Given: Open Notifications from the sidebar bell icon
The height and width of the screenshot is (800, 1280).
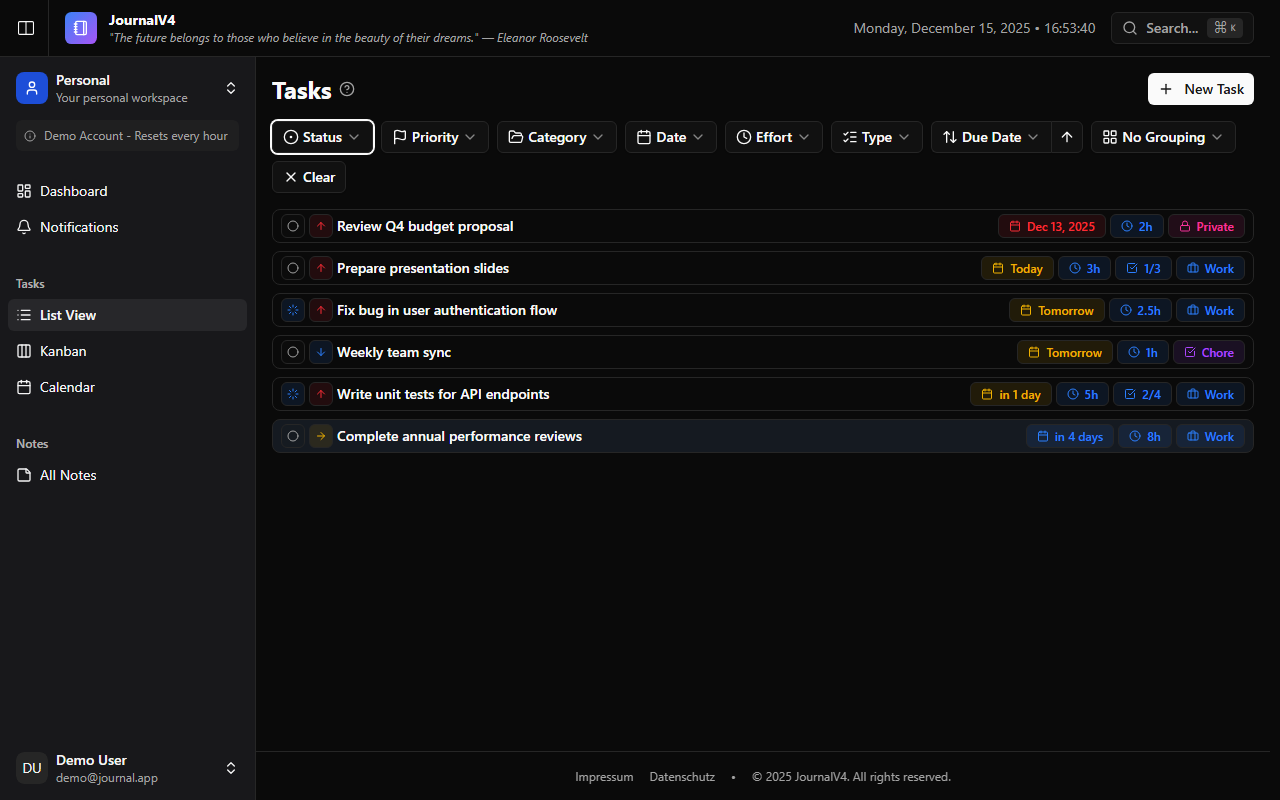Looking at the screenshot, I should [24, 227].
